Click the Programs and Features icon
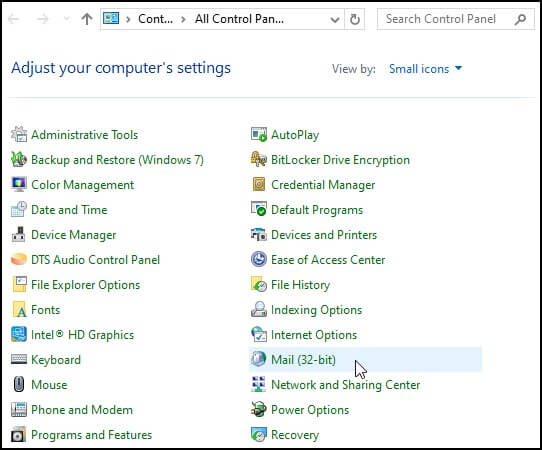 pyautogui.click(x=19, y=435)
